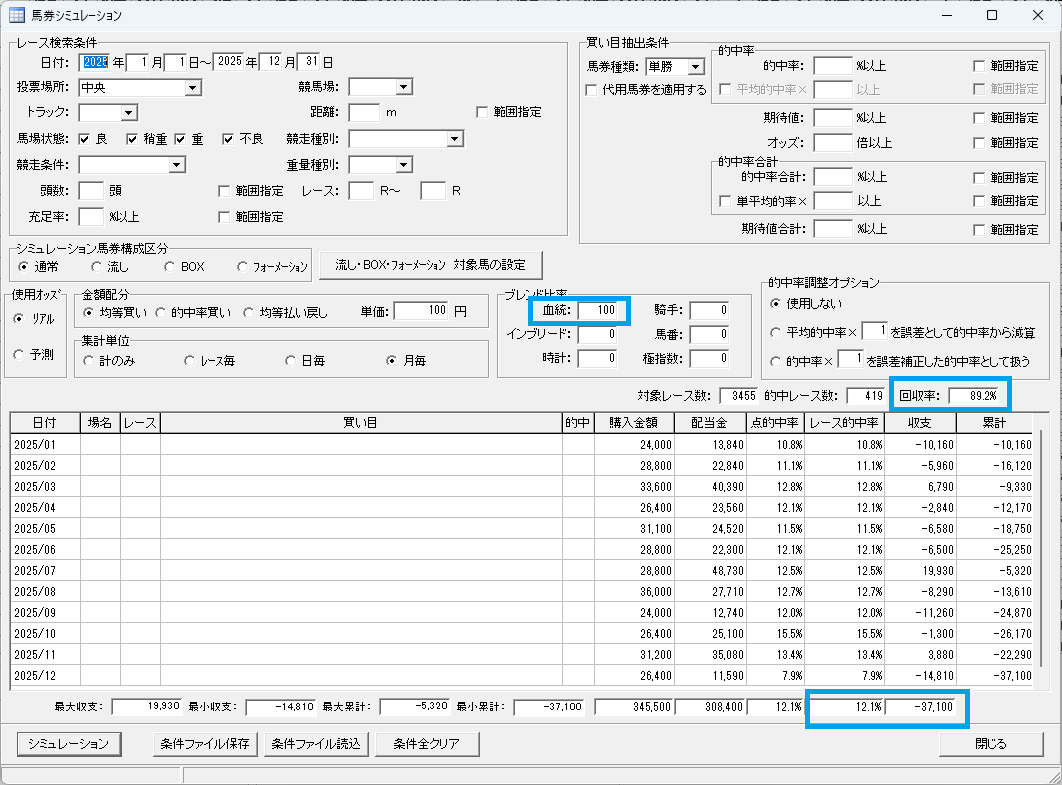Check 範囲指定 for オッズ
The height and width of the screenshot is (785, 1062).
979,143
